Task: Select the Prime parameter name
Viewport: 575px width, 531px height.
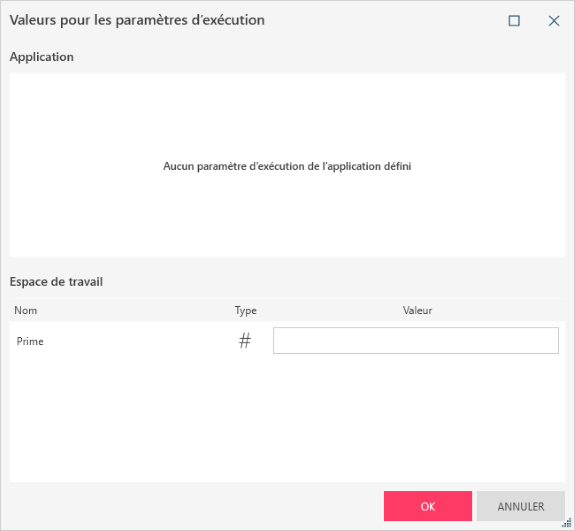Action: (30, 341)
